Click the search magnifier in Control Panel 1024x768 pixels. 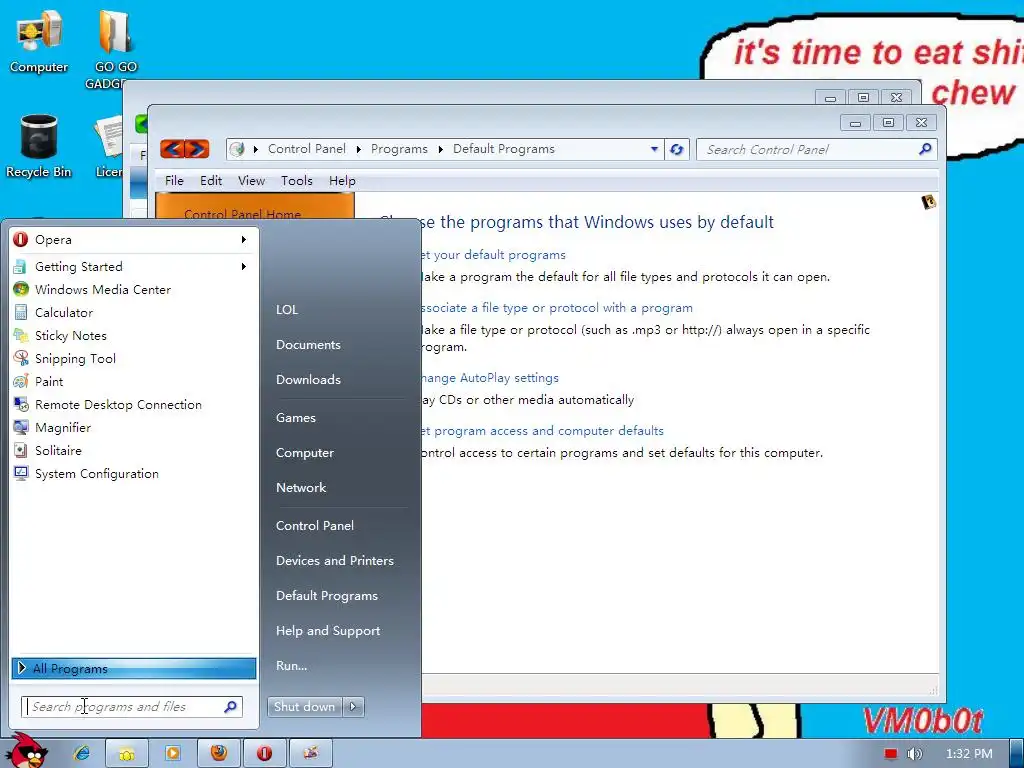(x=925, y=150)
